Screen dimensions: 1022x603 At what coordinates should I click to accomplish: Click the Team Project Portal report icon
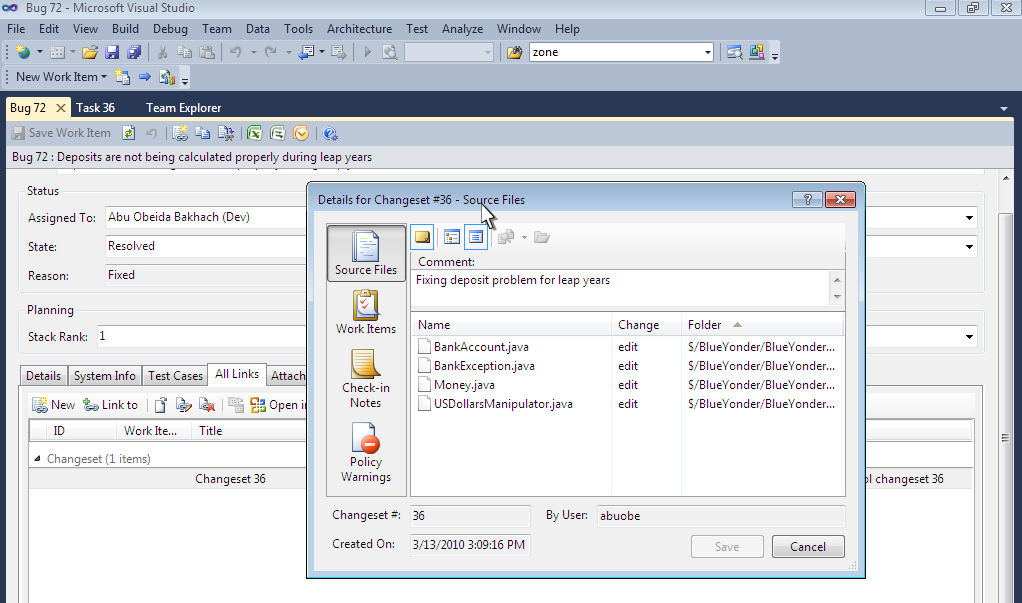click(x=167, y=77)
